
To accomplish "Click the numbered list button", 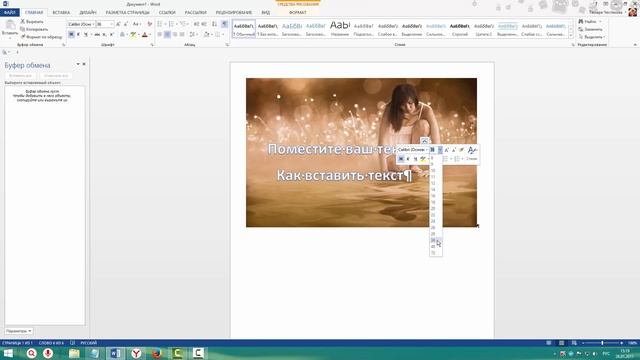I will [x=171, y=24].
